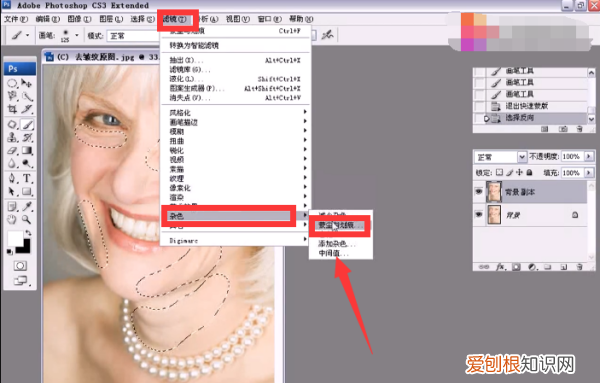Click the Quick Mask mode icon
This screenshot has height=383, width=600.
tap(20, 266)
